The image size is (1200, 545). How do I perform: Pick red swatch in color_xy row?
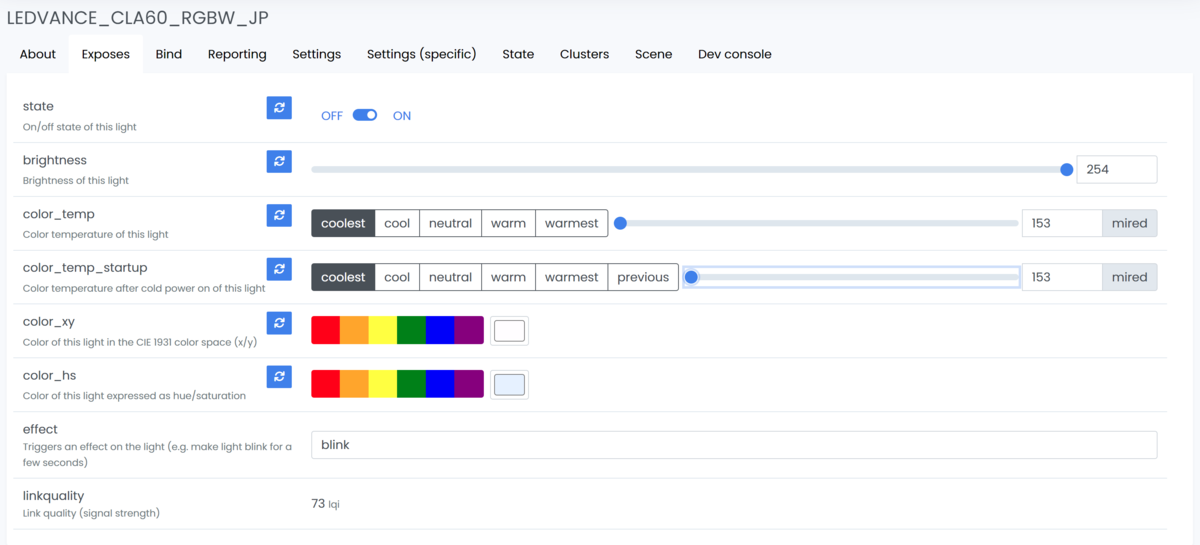[326, 330]
